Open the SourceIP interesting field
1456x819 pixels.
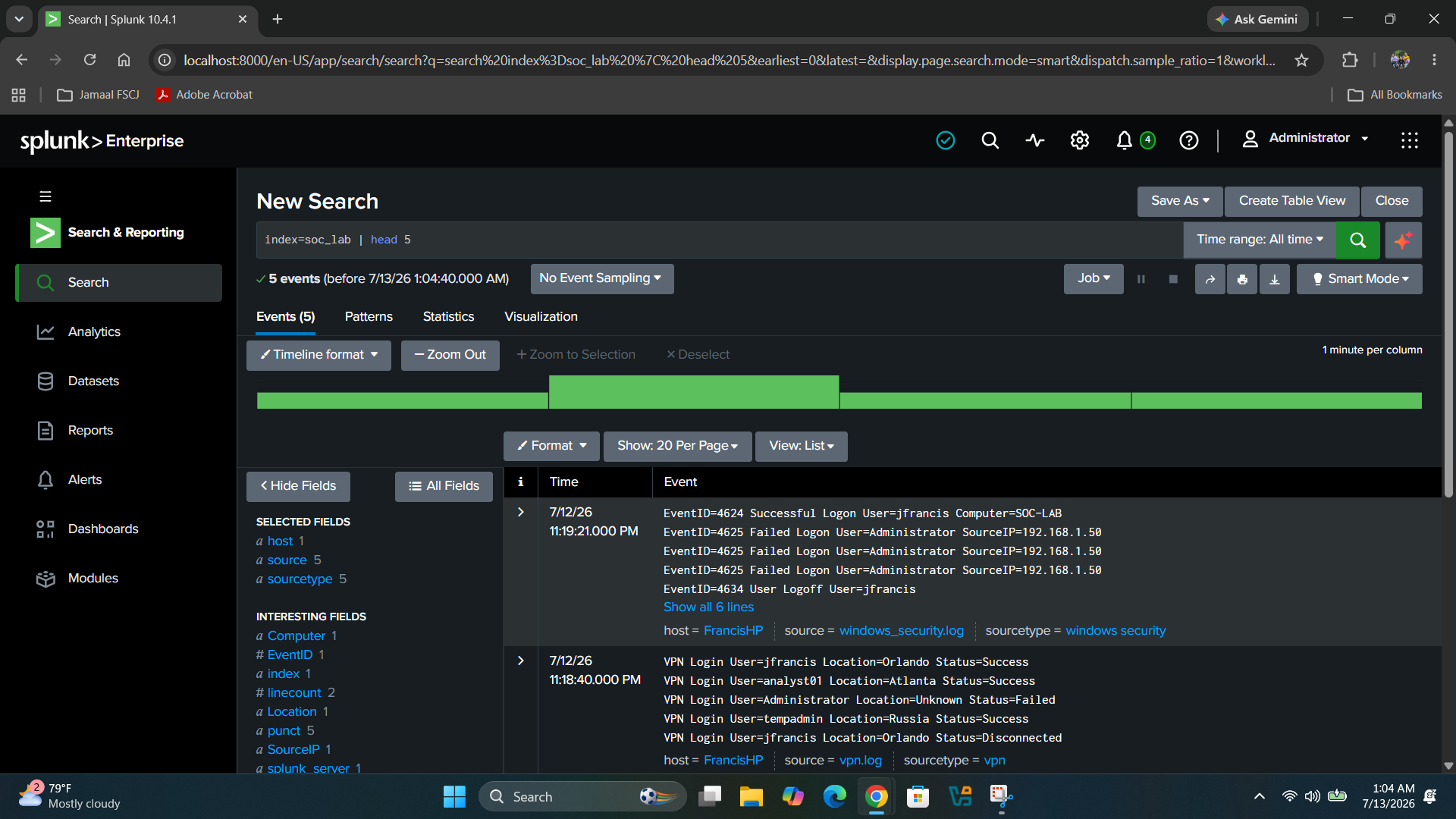coord(293,750)
